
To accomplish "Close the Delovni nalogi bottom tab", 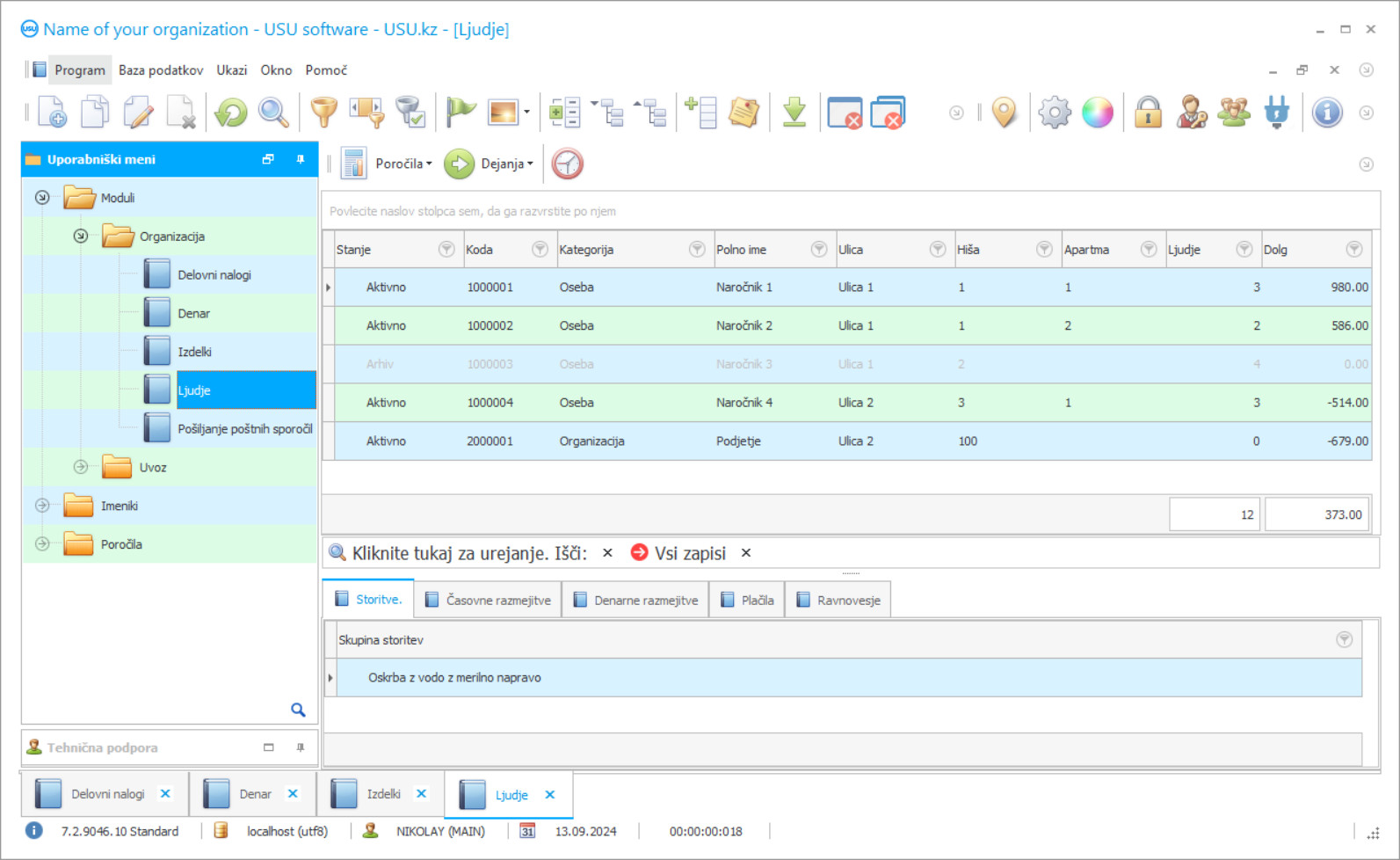I will (165, 794).
